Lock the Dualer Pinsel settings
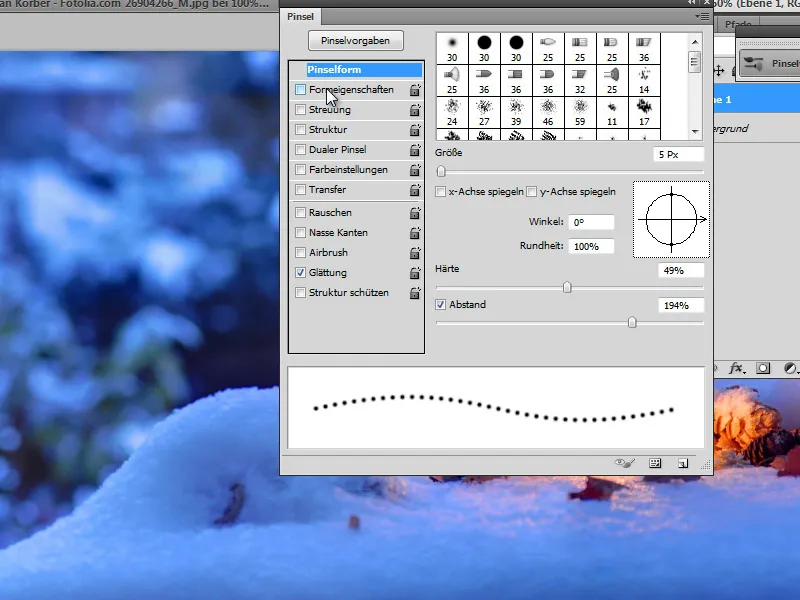 coord(415,150)
